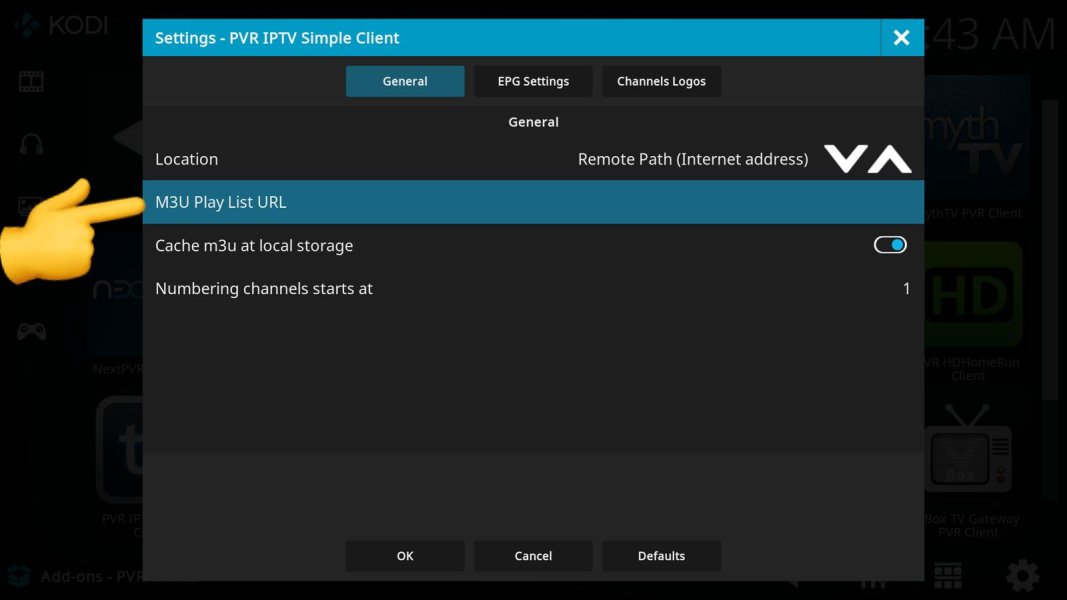
Task: Open Music via the headphones icon
Action: 31,144
